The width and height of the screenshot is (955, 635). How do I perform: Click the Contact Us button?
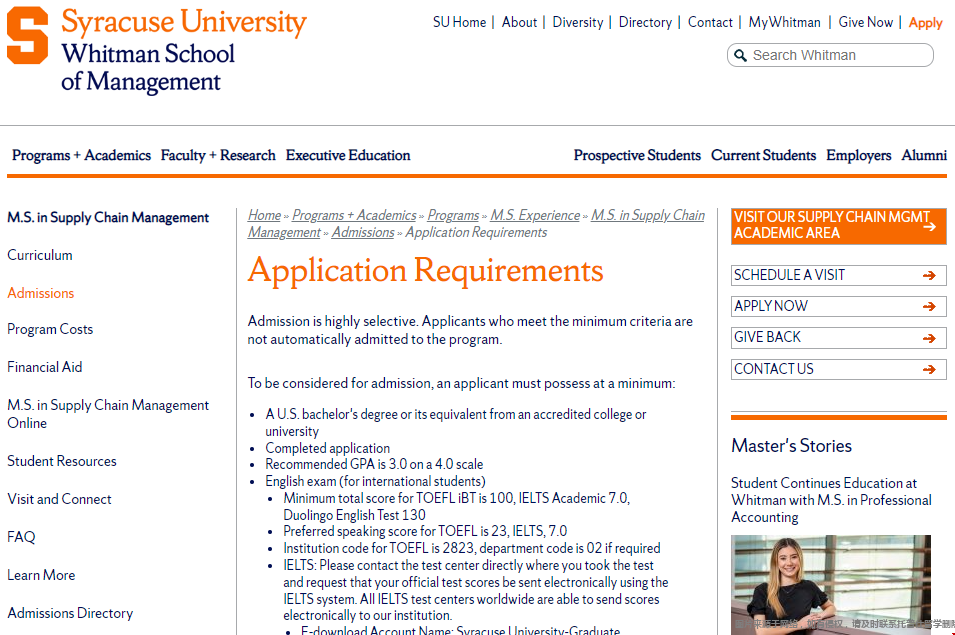(839, 369)
